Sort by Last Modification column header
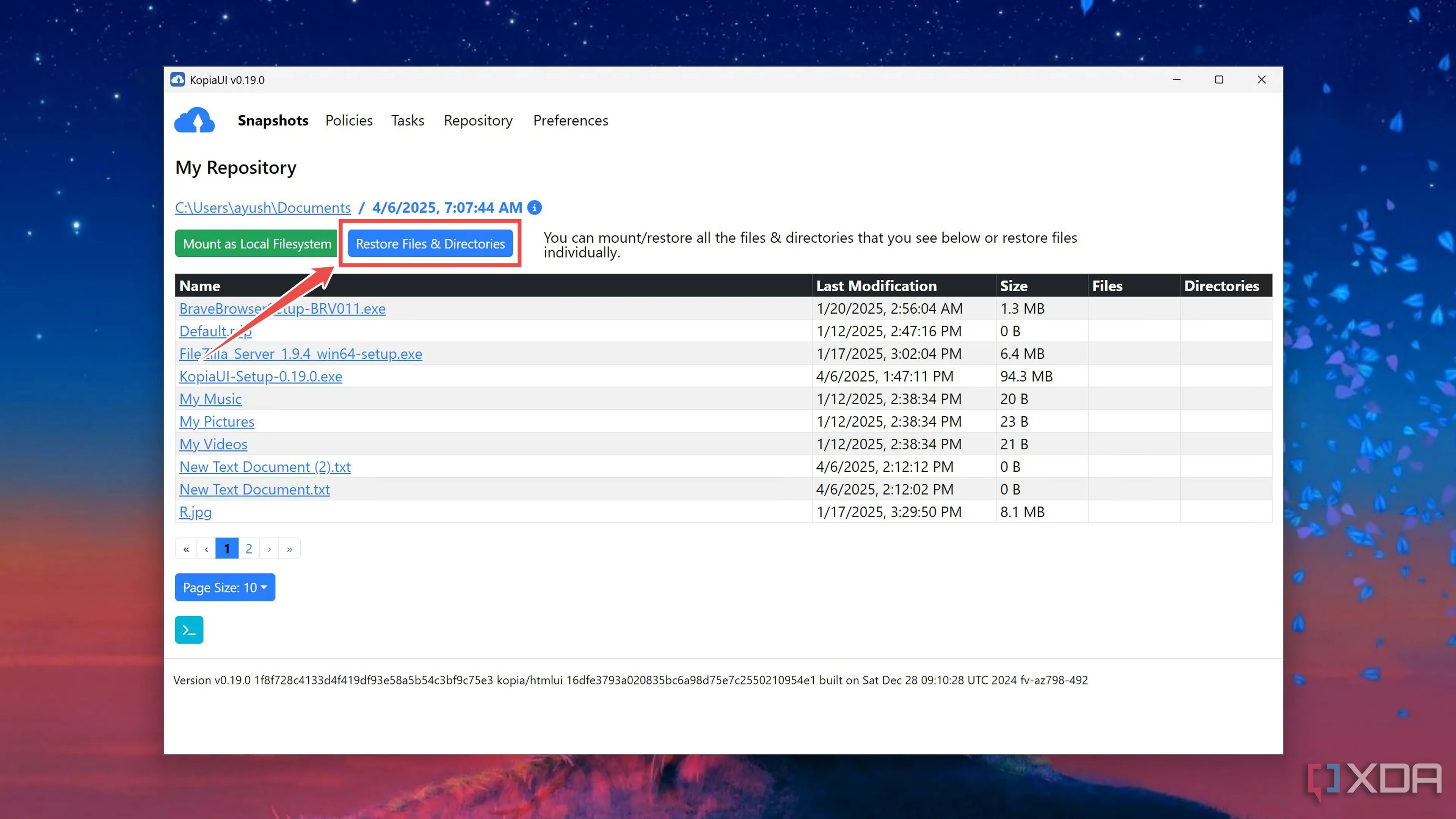Viewport: 1456px width, 819px height. point(876,286)
